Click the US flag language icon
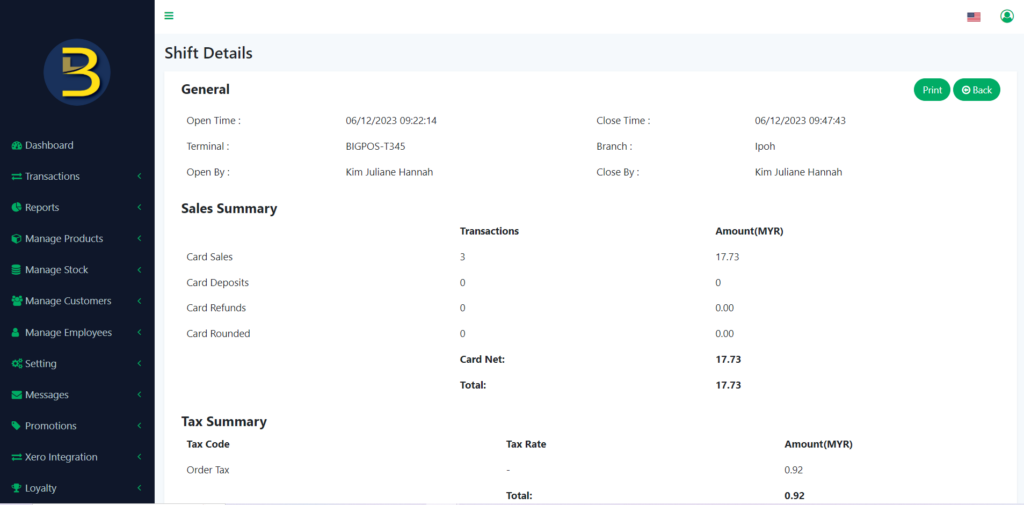 point(973,17)
